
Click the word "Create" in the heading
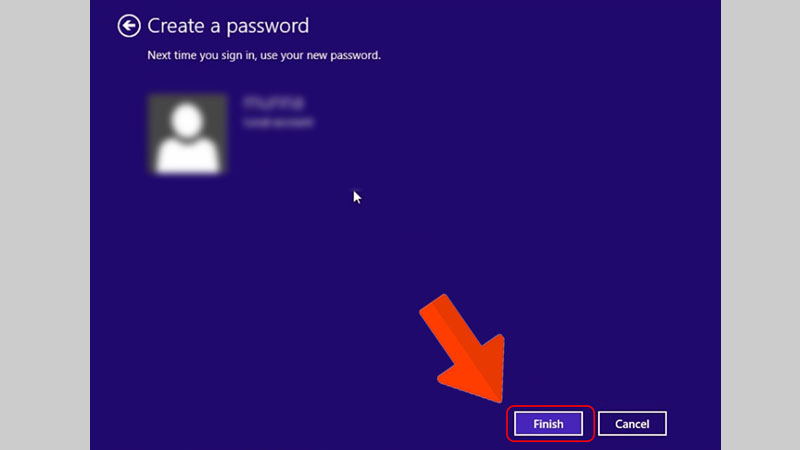pos(177,26)
